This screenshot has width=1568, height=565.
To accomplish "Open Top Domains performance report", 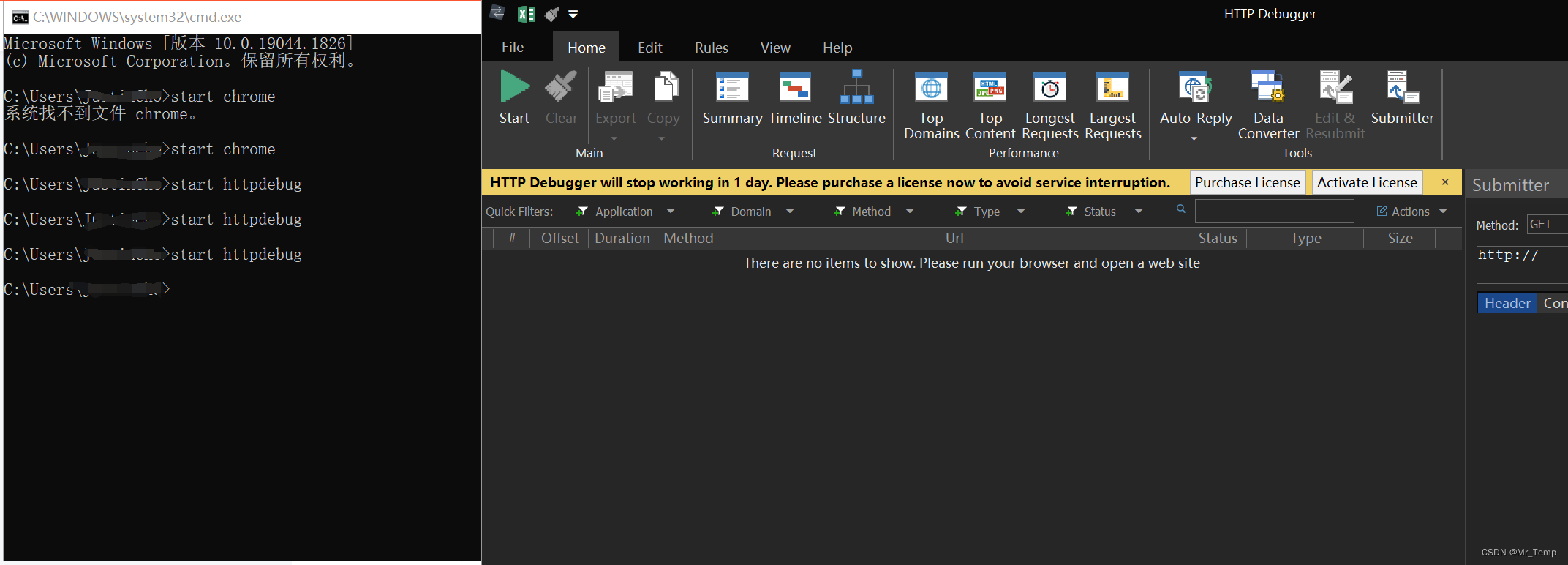I will point(931,88).
